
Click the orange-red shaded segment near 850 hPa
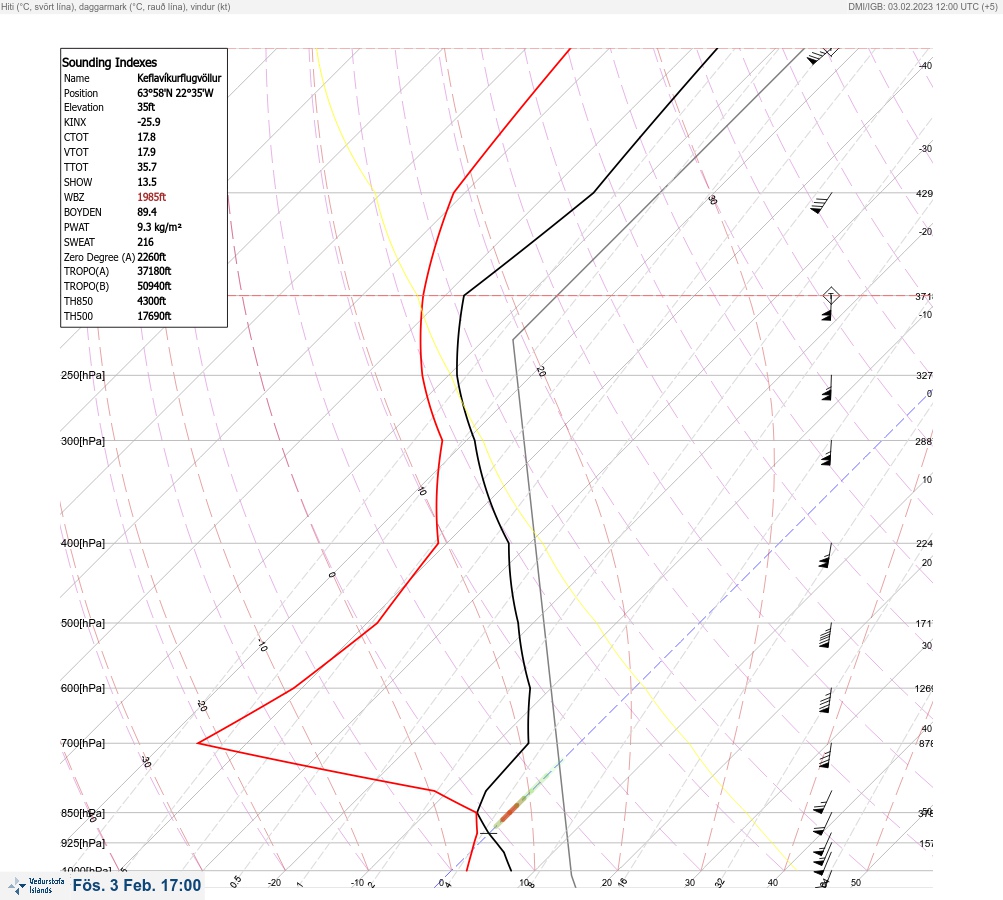[x=510, y=812]
